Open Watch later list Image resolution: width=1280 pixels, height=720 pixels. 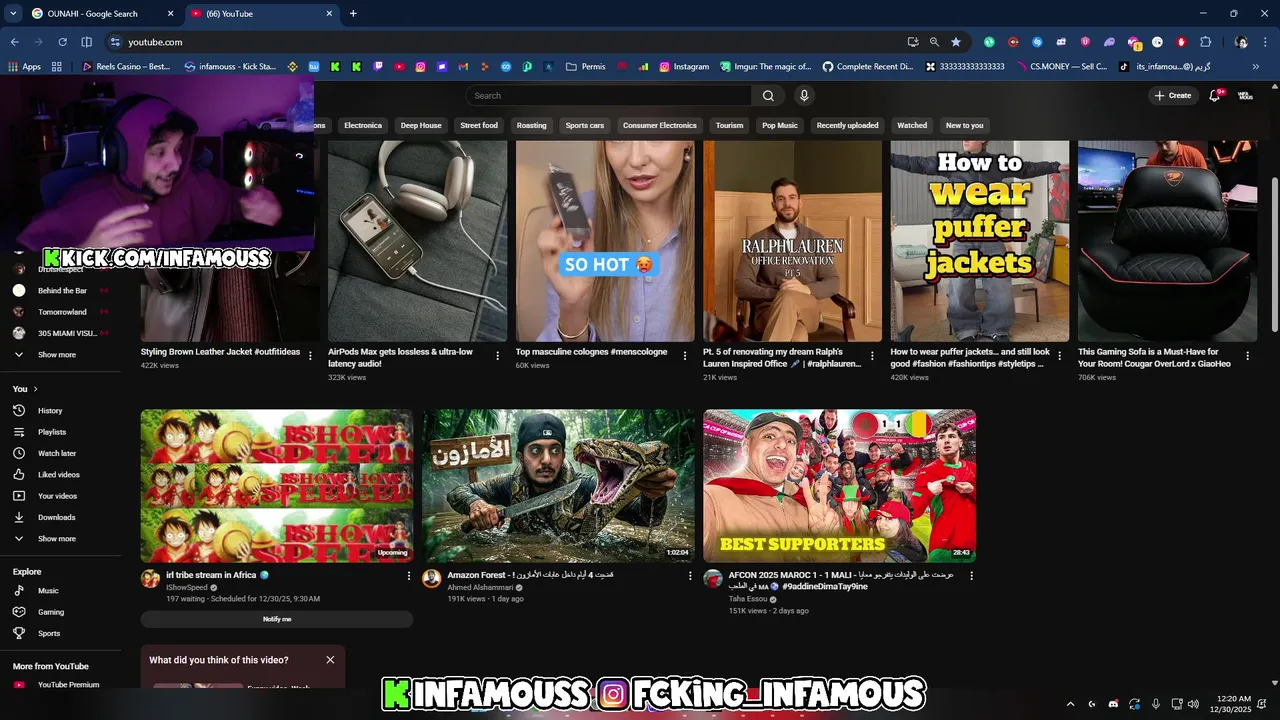click(x=56, y=453)
